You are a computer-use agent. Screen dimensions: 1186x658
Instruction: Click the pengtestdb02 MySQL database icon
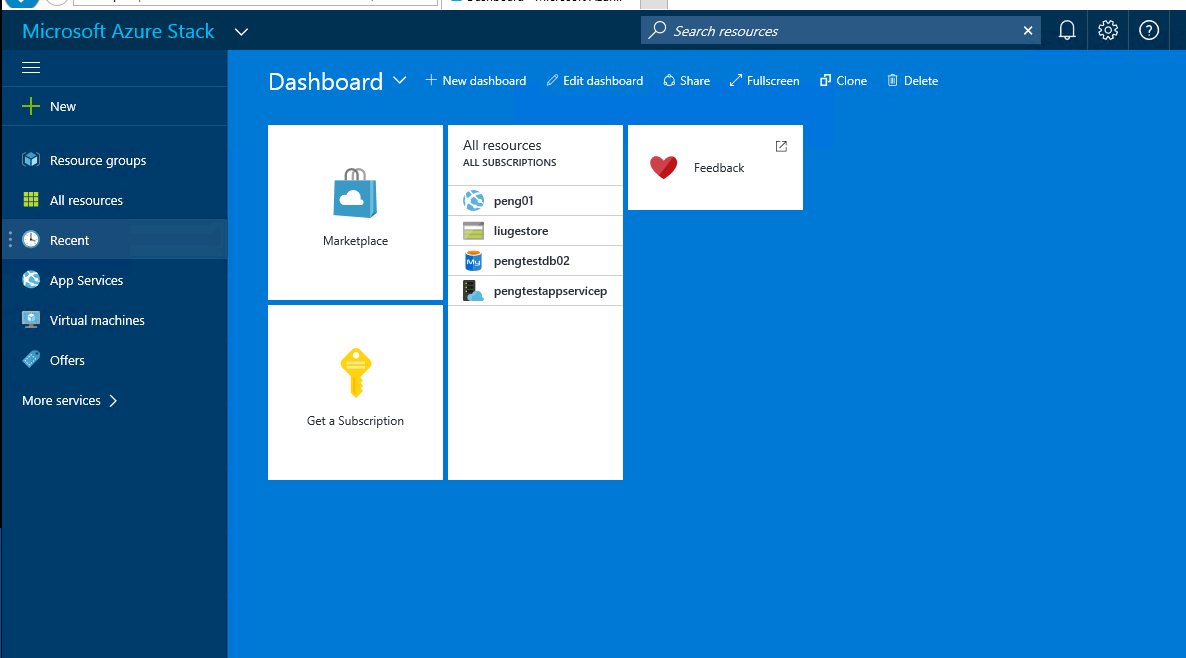tap(473, 261)
